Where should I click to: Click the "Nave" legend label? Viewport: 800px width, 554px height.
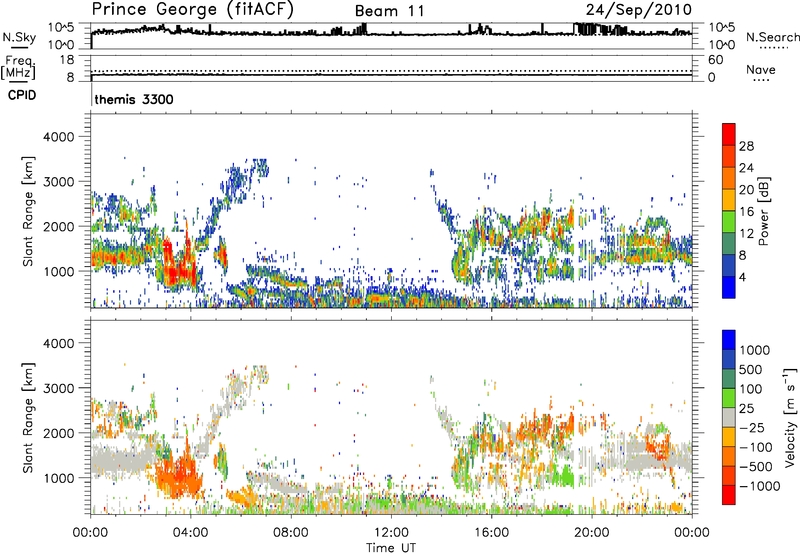click(x=761, y=69)
